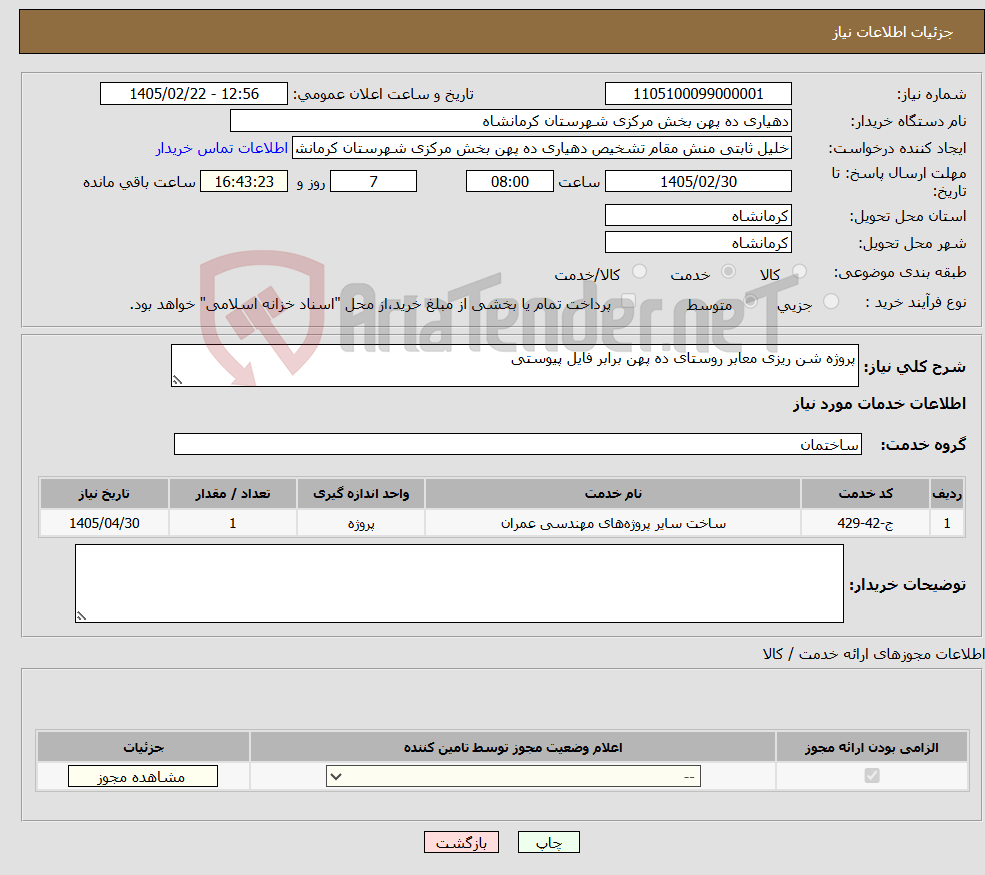The height and width of the screenshot is (875, 985).
Task: Click the unit cell پروژه
Action: pyautogui.click(x=361, y=523)
